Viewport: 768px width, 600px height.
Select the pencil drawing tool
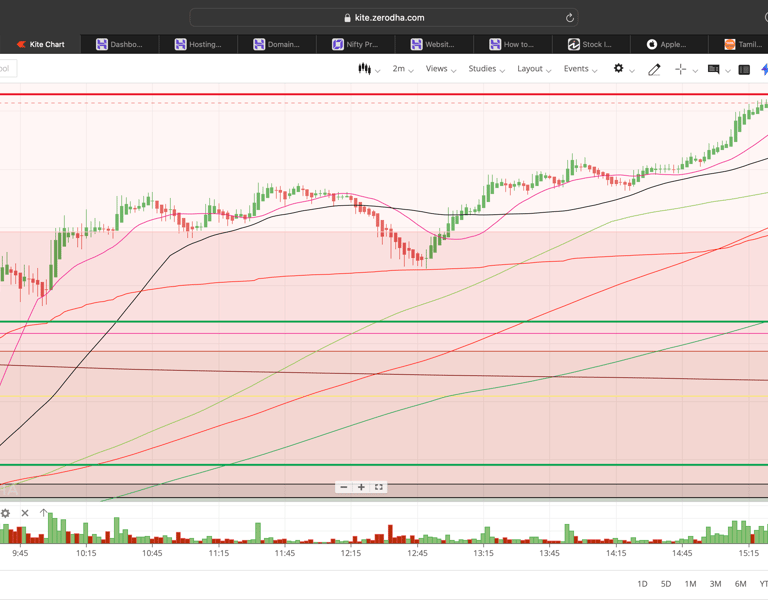654,70
